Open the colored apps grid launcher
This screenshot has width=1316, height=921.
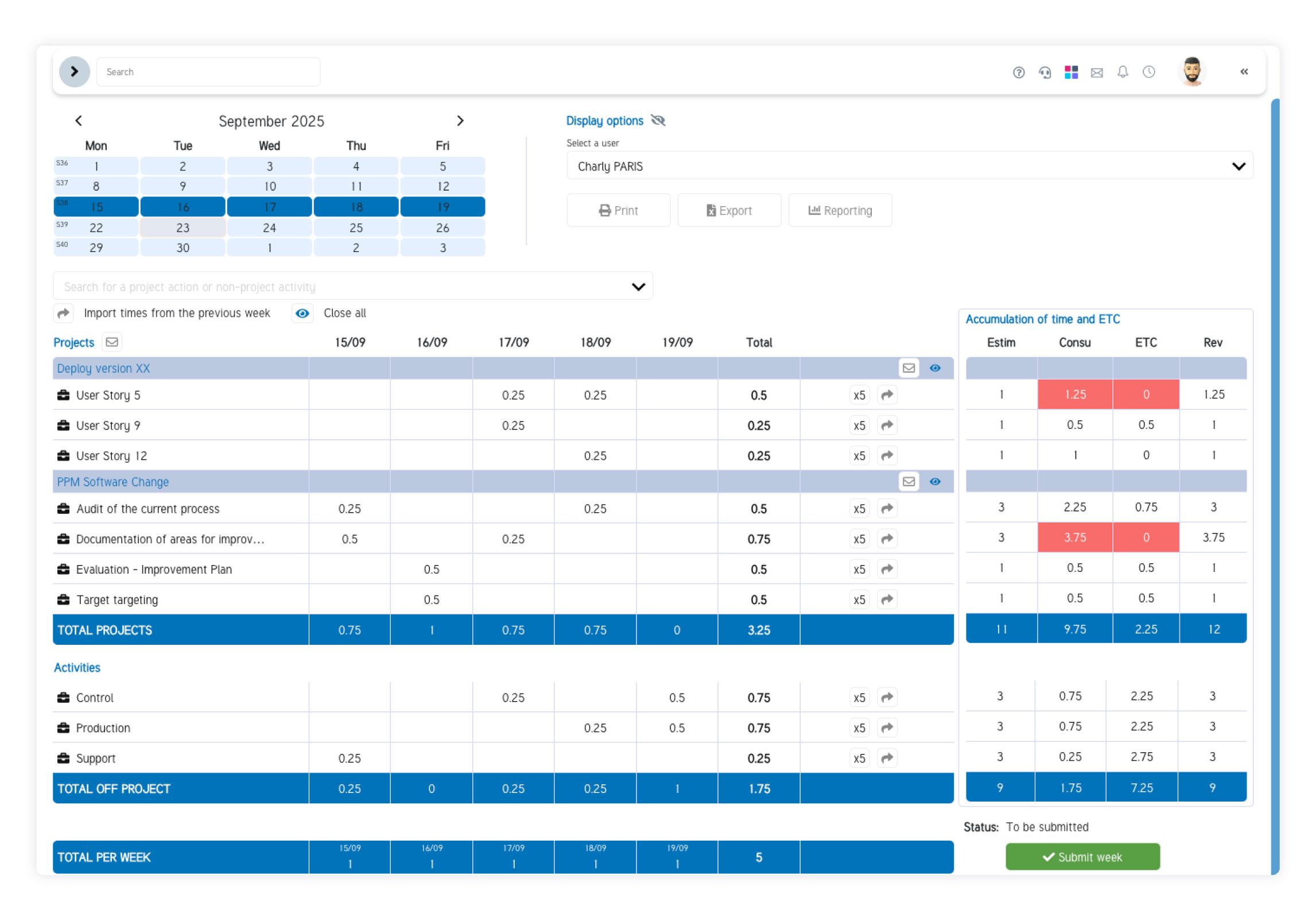click(x=1071, y=72)
